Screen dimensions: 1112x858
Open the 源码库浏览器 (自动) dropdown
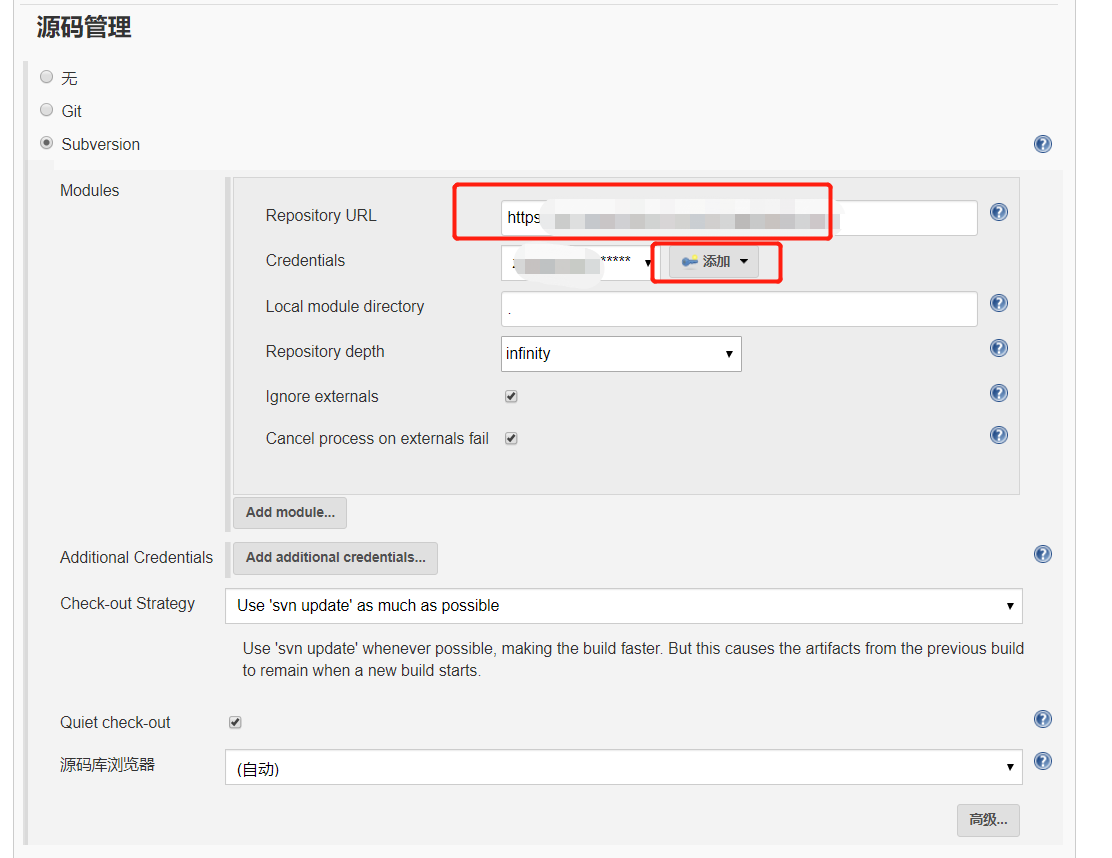pos(623,767)
